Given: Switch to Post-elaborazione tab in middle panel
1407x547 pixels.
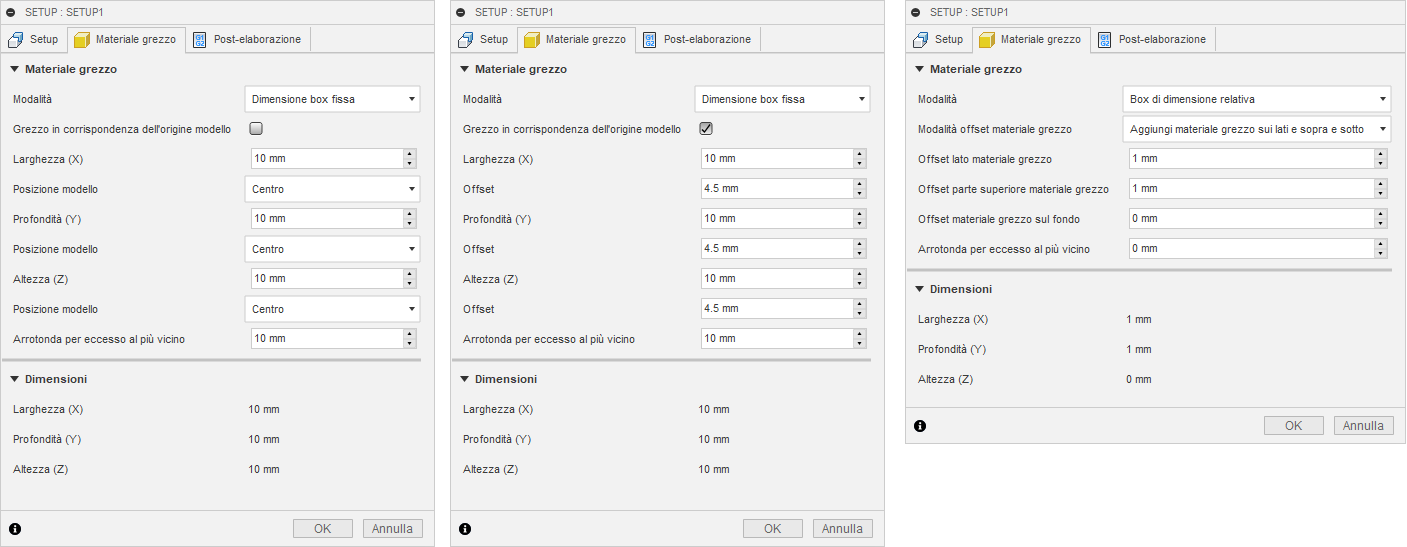Looking at the screenshot, I should tap(697, 40).
